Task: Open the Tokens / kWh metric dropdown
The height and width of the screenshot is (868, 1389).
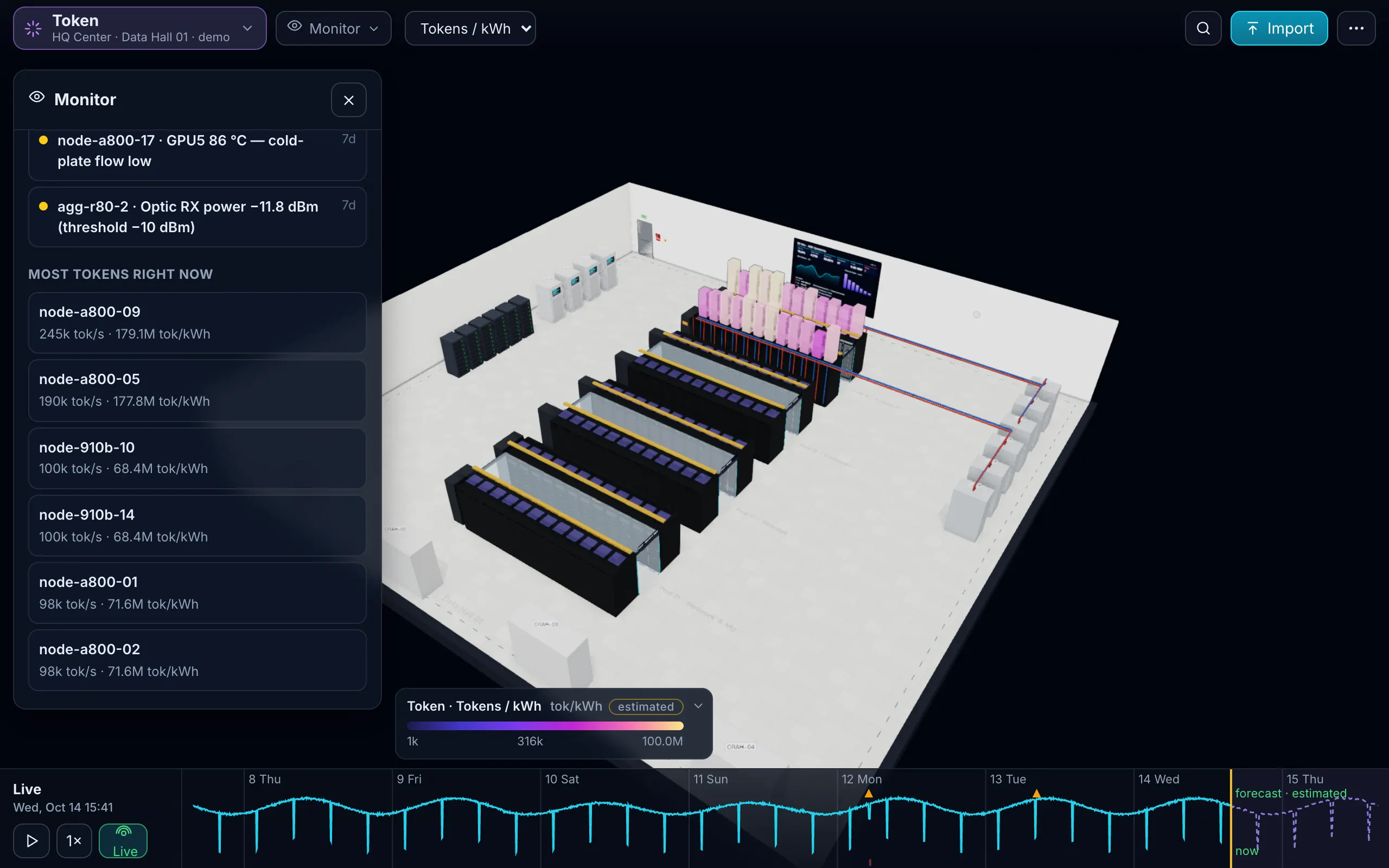Action: coord(470,28)
